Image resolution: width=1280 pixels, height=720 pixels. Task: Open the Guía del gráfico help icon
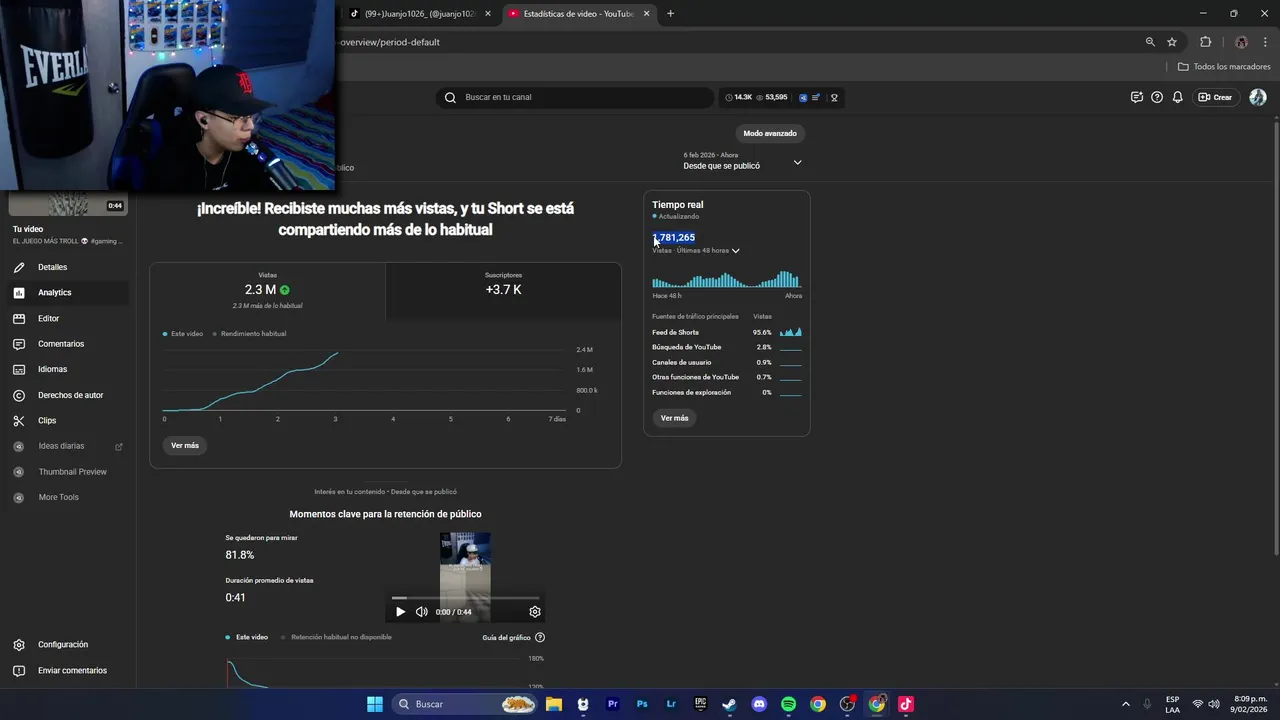click(540, 637)
